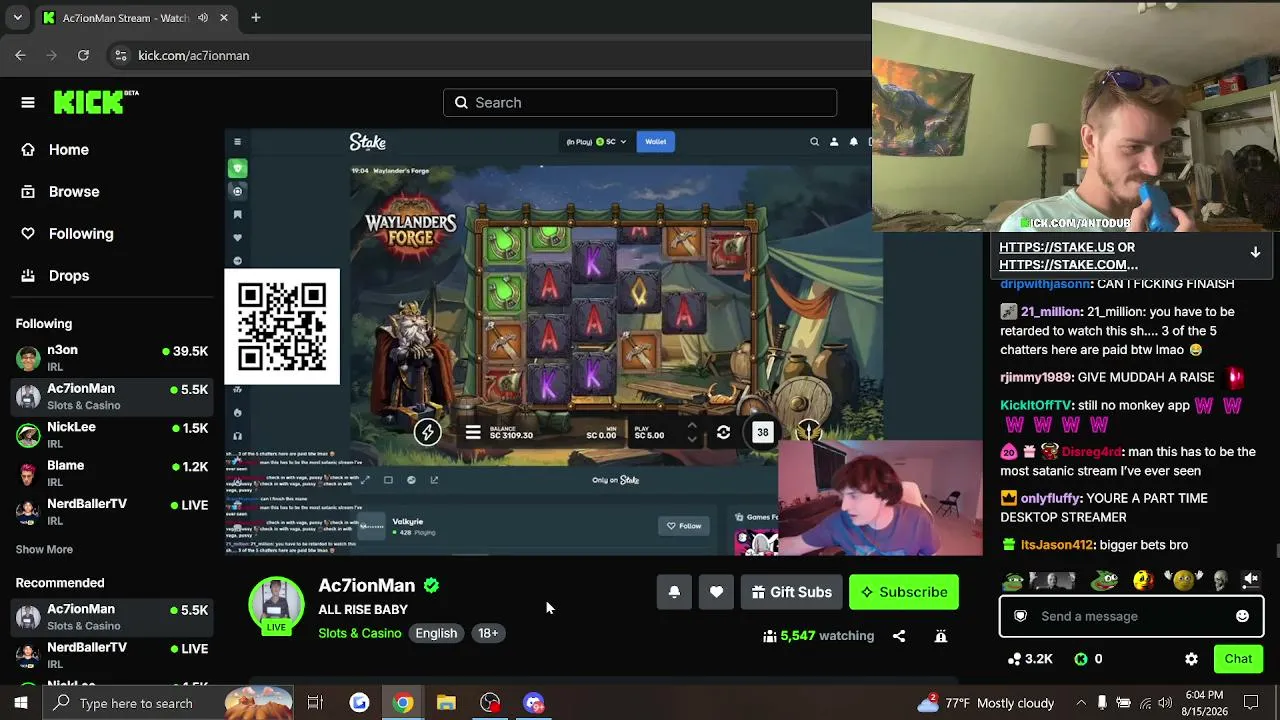
Task: Open Chrome's tab search dropdown
Action: click(17, 18)
